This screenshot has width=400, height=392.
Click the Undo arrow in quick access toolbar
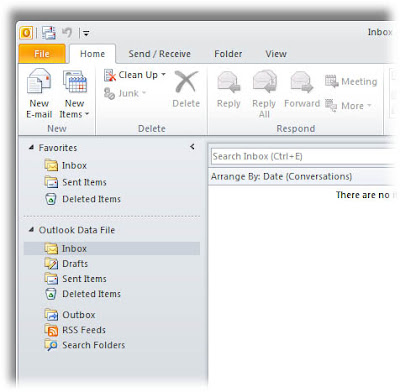click(67, 32)
